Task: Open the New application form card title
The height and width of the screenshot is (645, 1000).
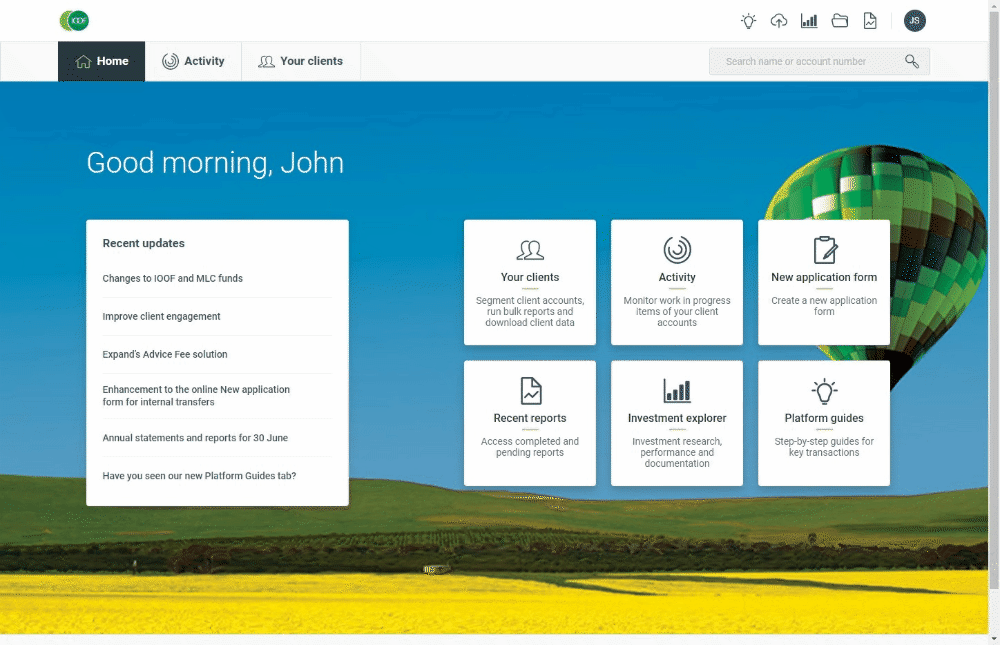Action: (824, 278)
